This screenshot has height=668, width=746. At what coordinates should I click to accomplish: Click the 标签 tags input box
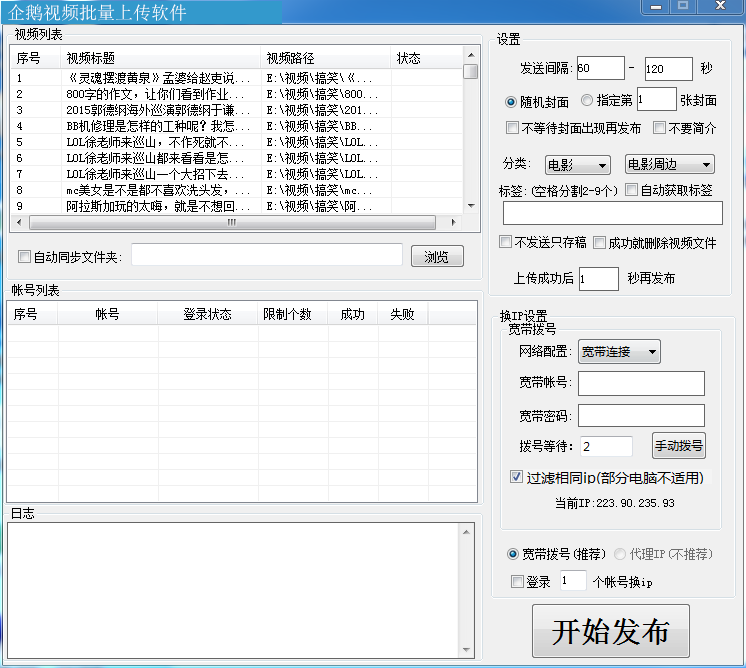click(613, 213)
